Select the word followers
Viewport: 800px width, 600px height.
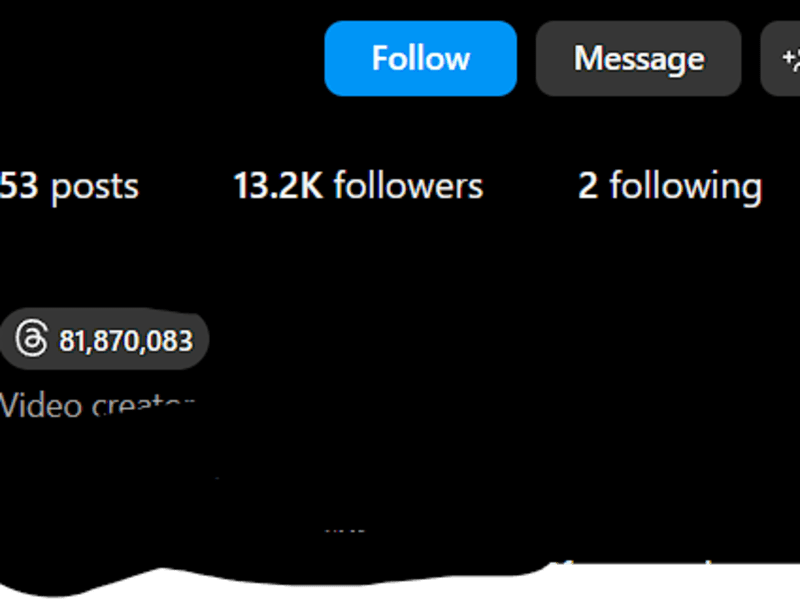pyautogui.click(x=408, y=186)
